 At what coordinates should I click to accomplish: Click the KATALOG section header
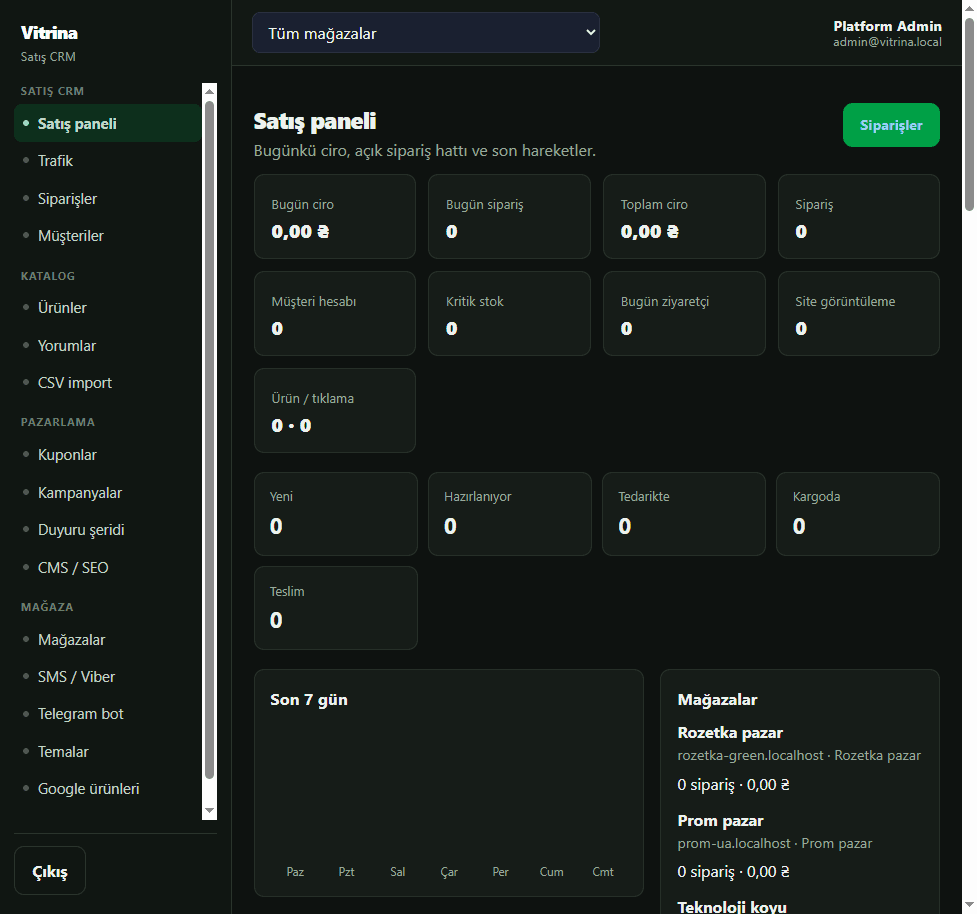click(x=47, y=276)
